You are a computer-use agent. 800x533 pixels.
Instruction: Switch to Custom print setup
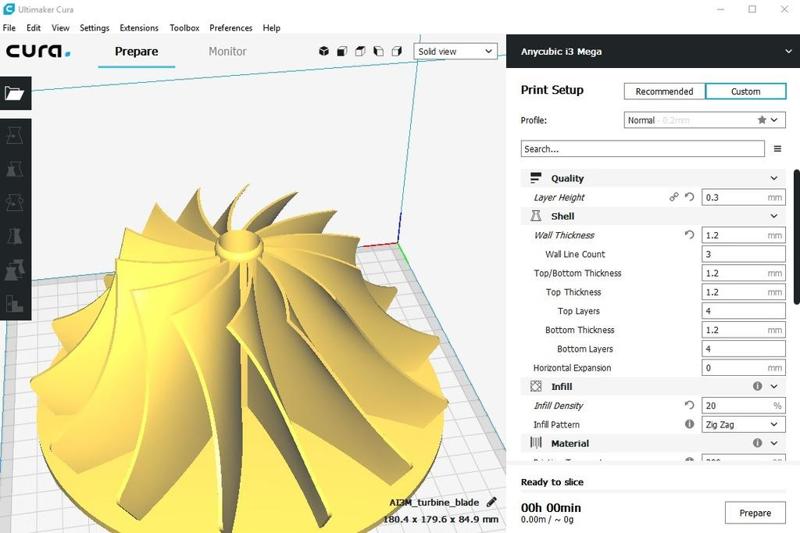pyautogui.click(x=745, y=91)
